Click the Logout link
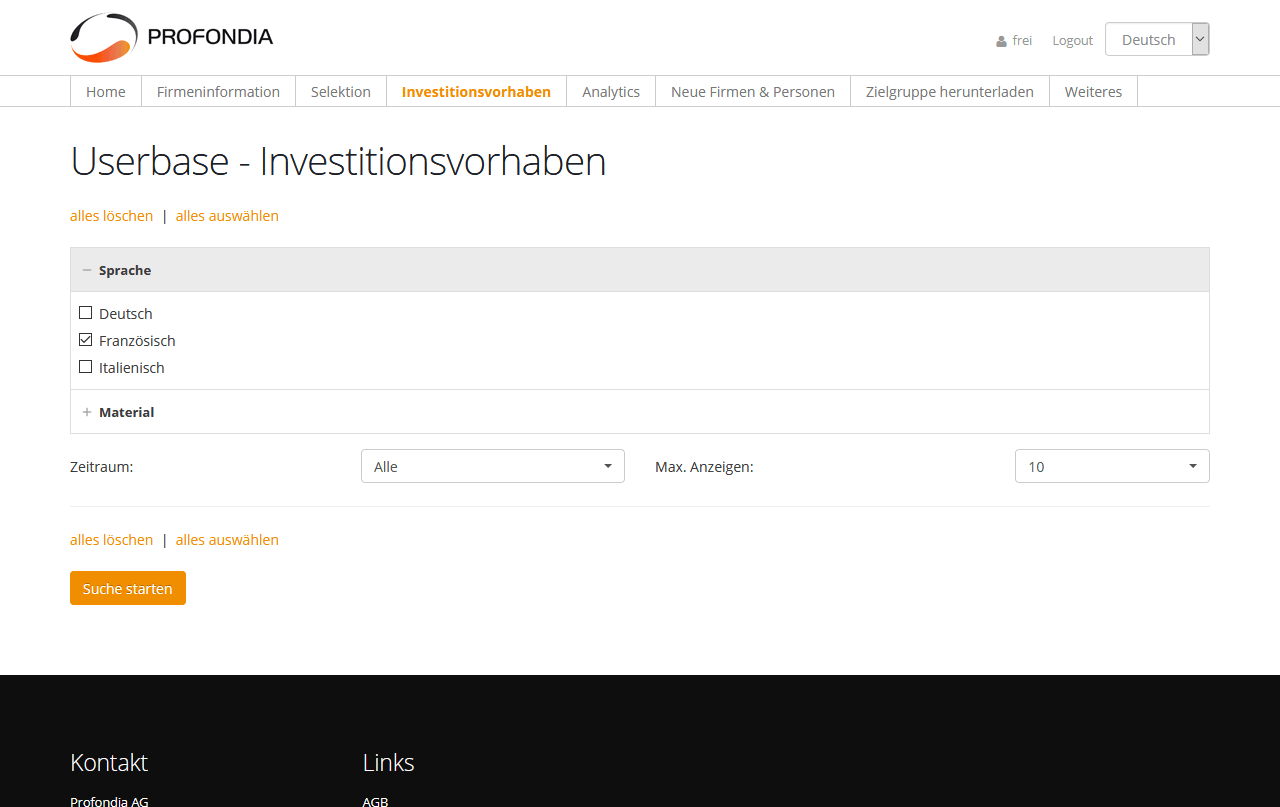 (x=1072, y=41)
